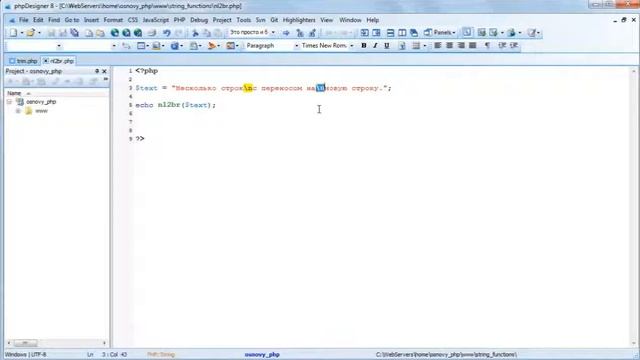This screenshot has width=640, height=360.
Task: Click the Cut scissors icon
Action: coord(195,33)
